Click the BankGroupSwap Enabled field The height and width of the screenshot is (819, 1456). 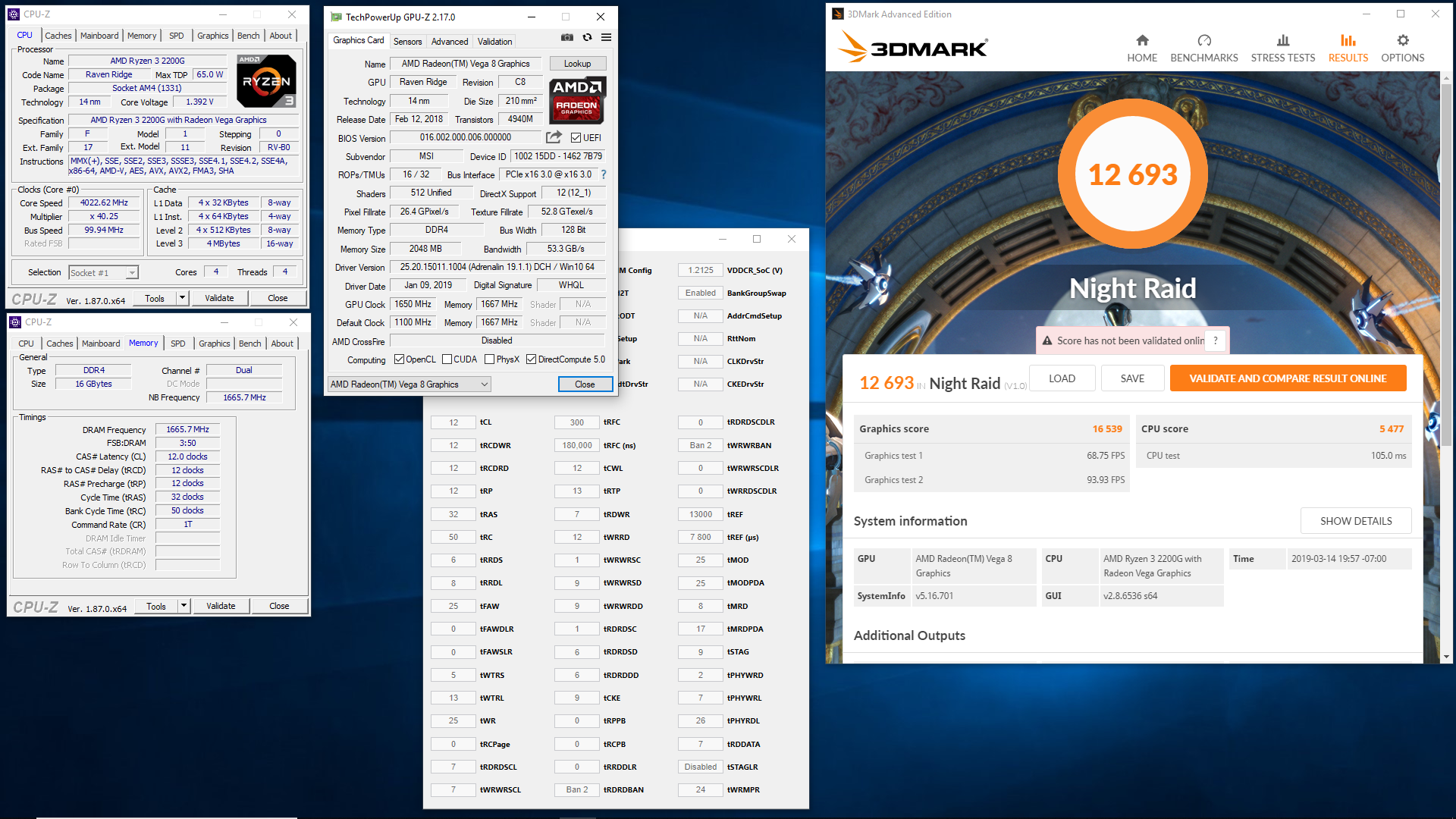click(700, 293)
